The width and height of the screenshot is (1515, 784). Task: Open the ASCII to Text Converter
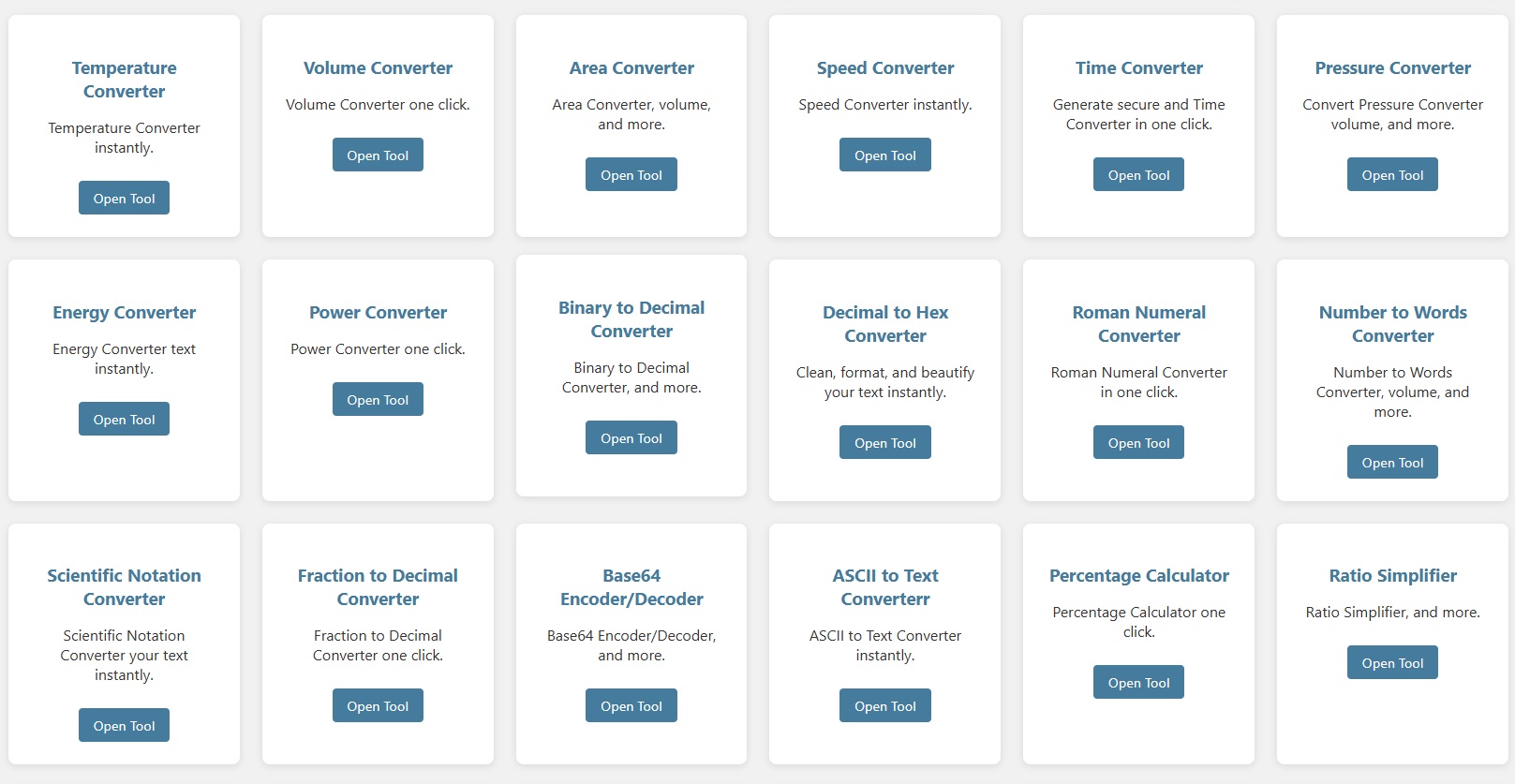[884, 706]
